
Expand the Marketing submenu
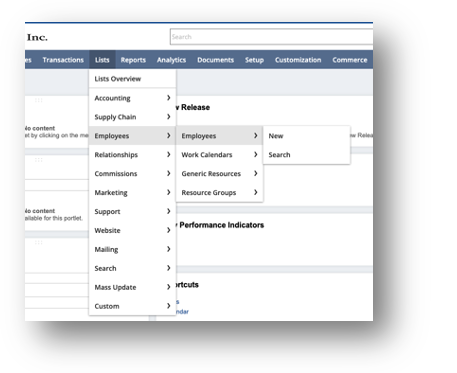coord(132,193)
